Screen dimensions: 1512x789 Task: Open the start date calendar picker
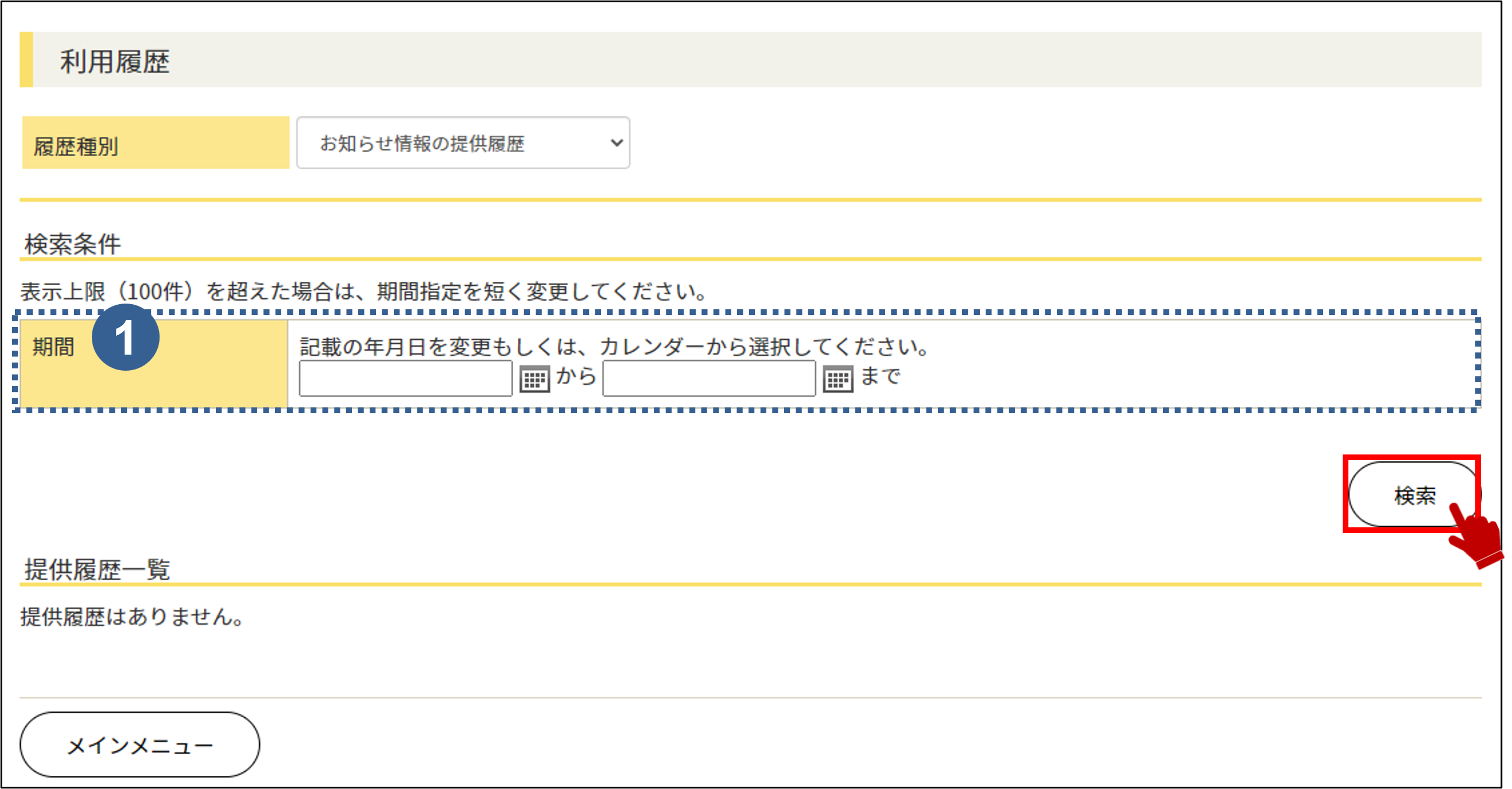point(534,379)
